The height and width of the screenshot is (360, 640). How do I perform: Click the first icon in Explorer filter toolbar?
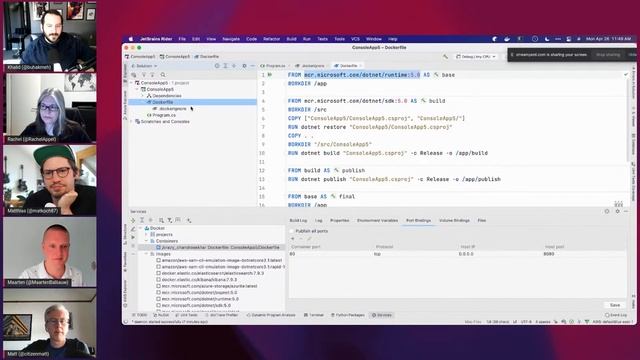[134, 75]
